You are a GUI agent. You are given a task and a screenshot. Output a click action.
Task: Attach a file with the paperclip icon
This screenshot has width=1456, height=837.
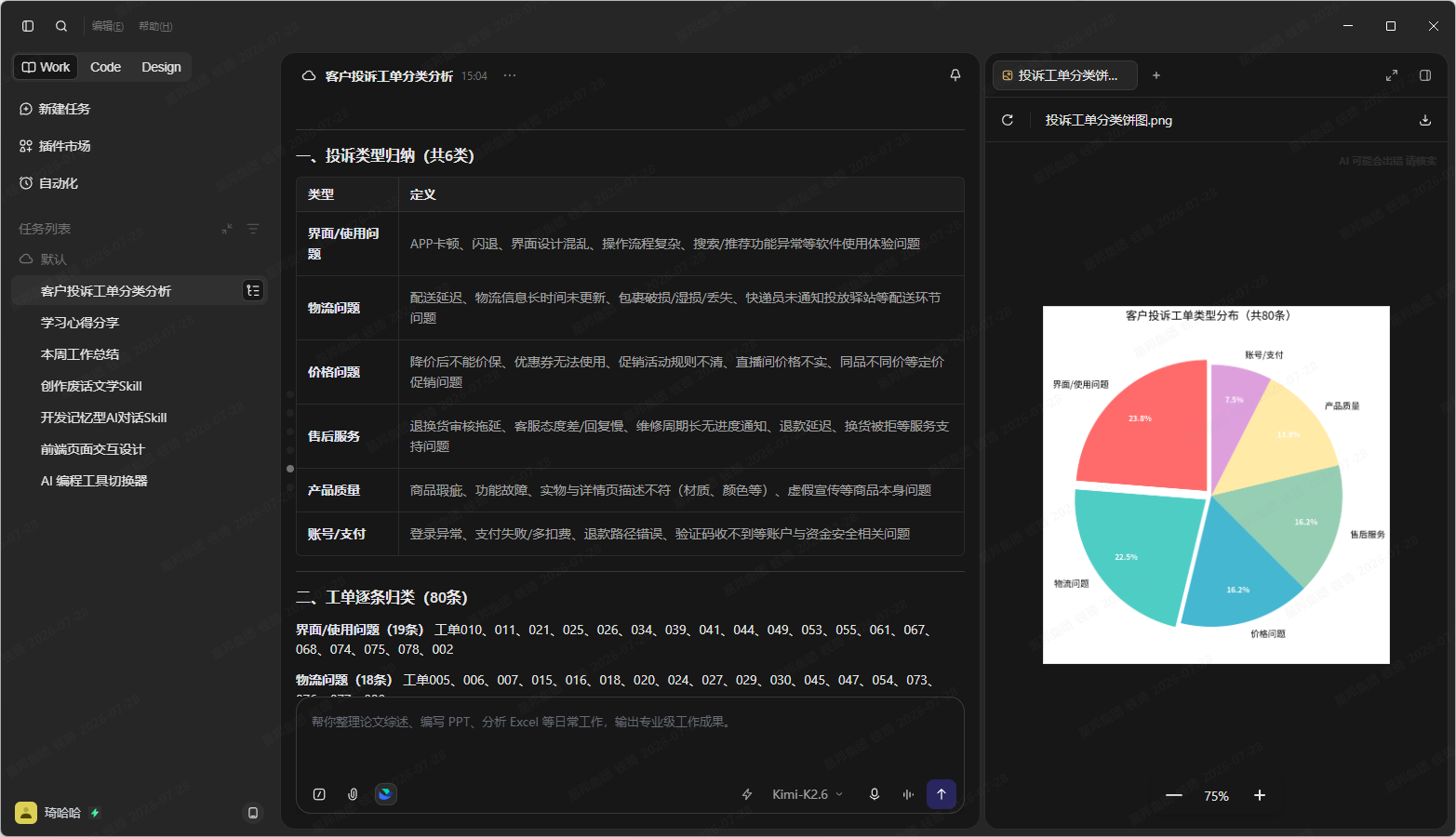353,794
